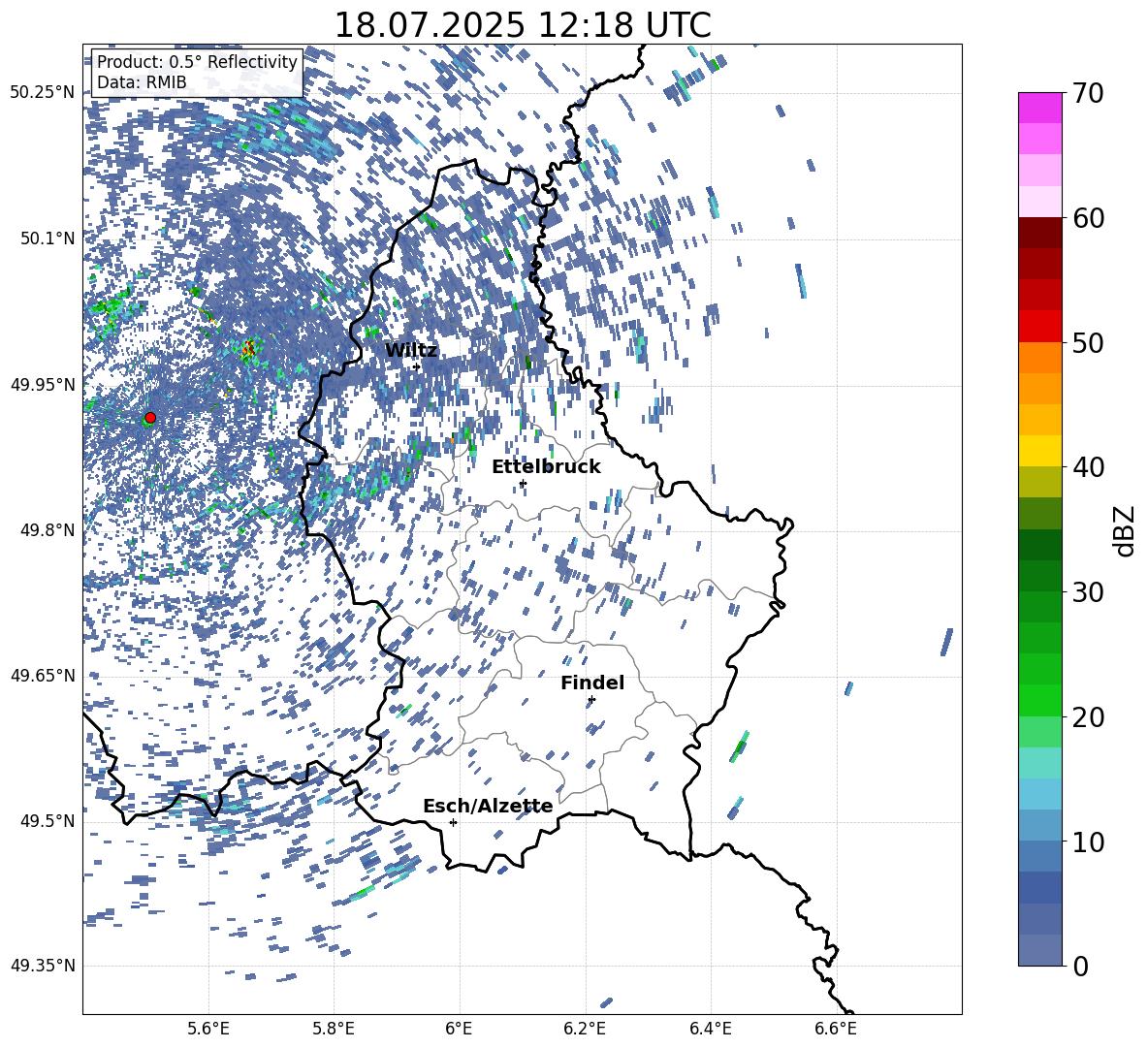Viewport: 1148px width, 1048px height.
Task: Click the 49.35°N latitude label
Action: [x=43, y=966]
